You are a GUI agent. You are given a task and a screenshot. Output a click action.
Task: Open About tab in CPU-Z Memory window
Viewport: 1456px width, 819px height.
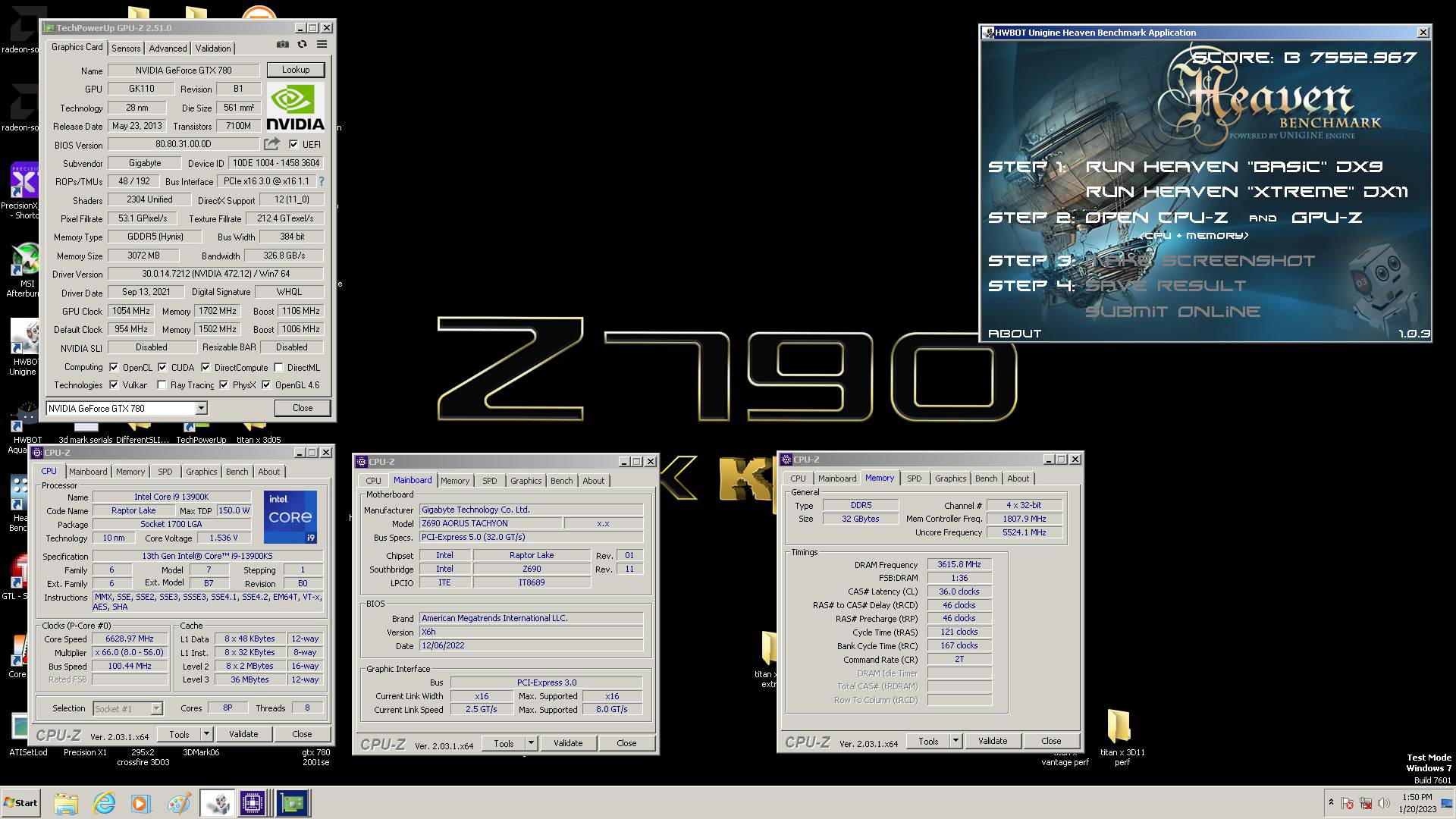pyautogui.click(x=1018, y=479)
